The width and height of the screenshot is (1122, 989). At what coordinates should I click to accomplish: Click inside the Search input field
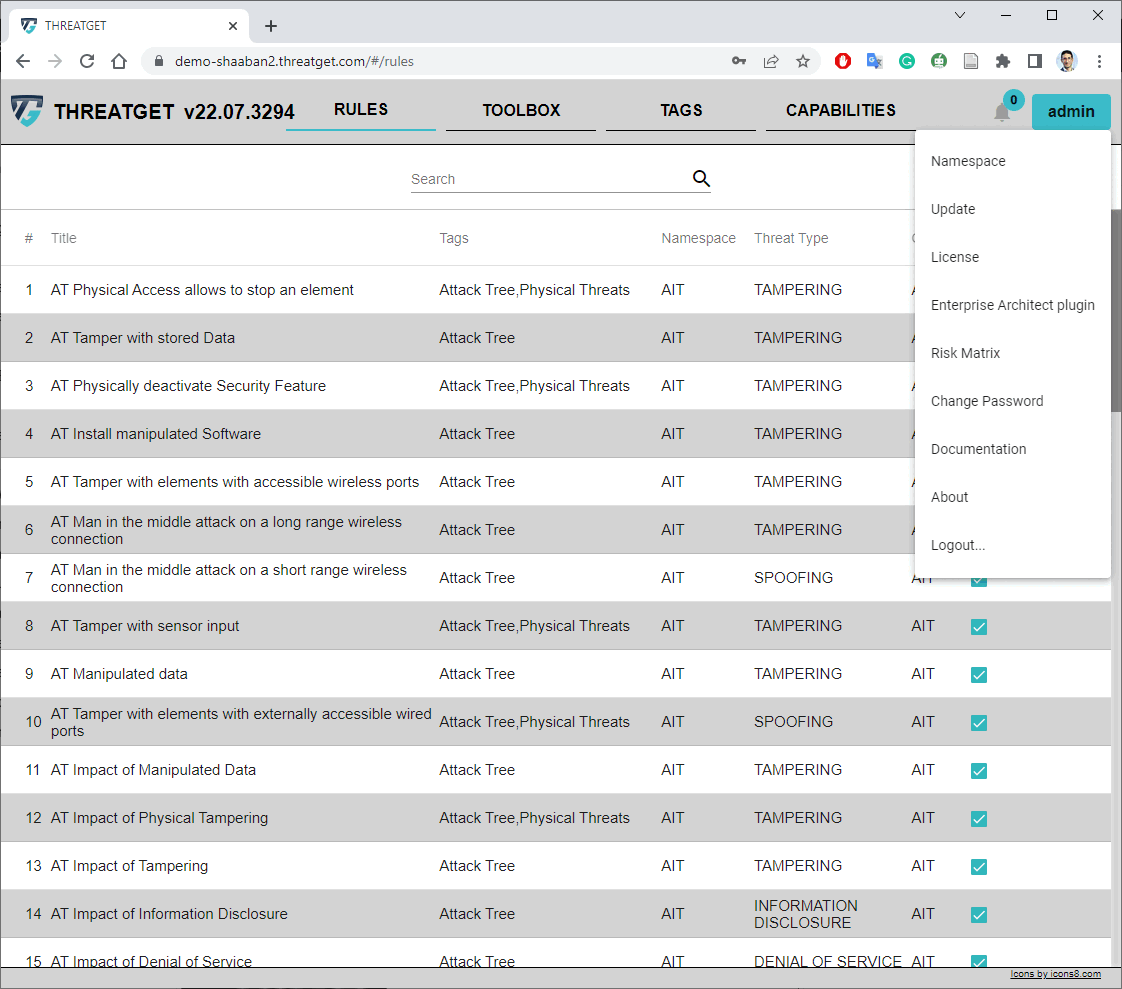tap(540, 179)
